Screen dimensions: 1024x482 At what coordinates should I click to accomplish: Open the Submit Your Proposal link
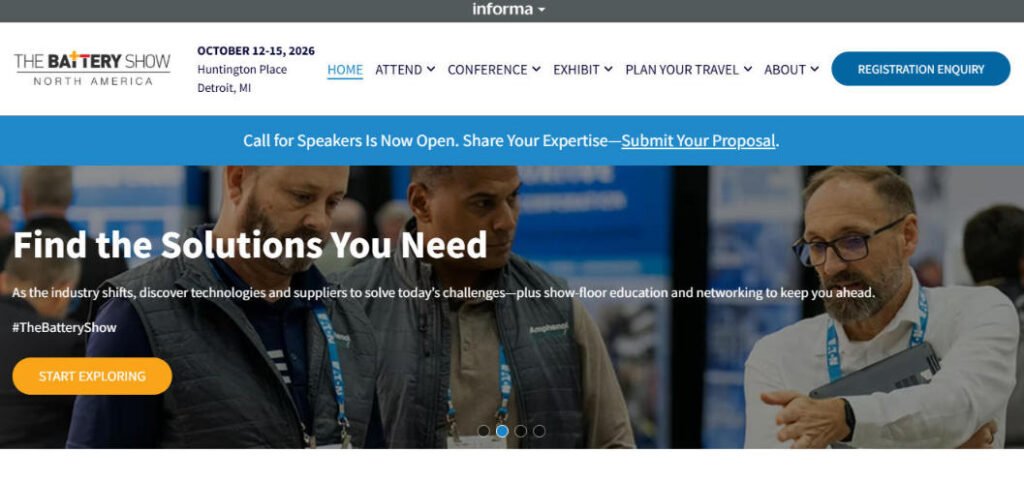click(x=698, y=141)
